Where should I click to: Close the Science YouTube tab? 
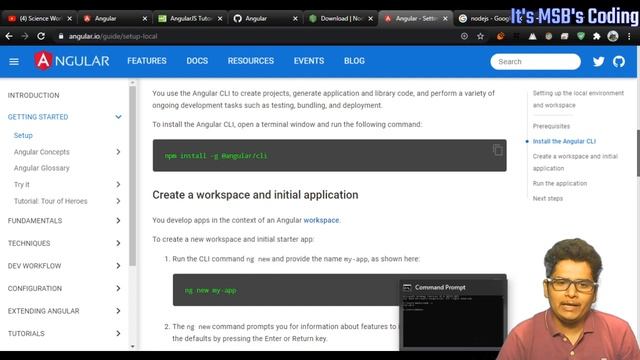click(69, 19)
